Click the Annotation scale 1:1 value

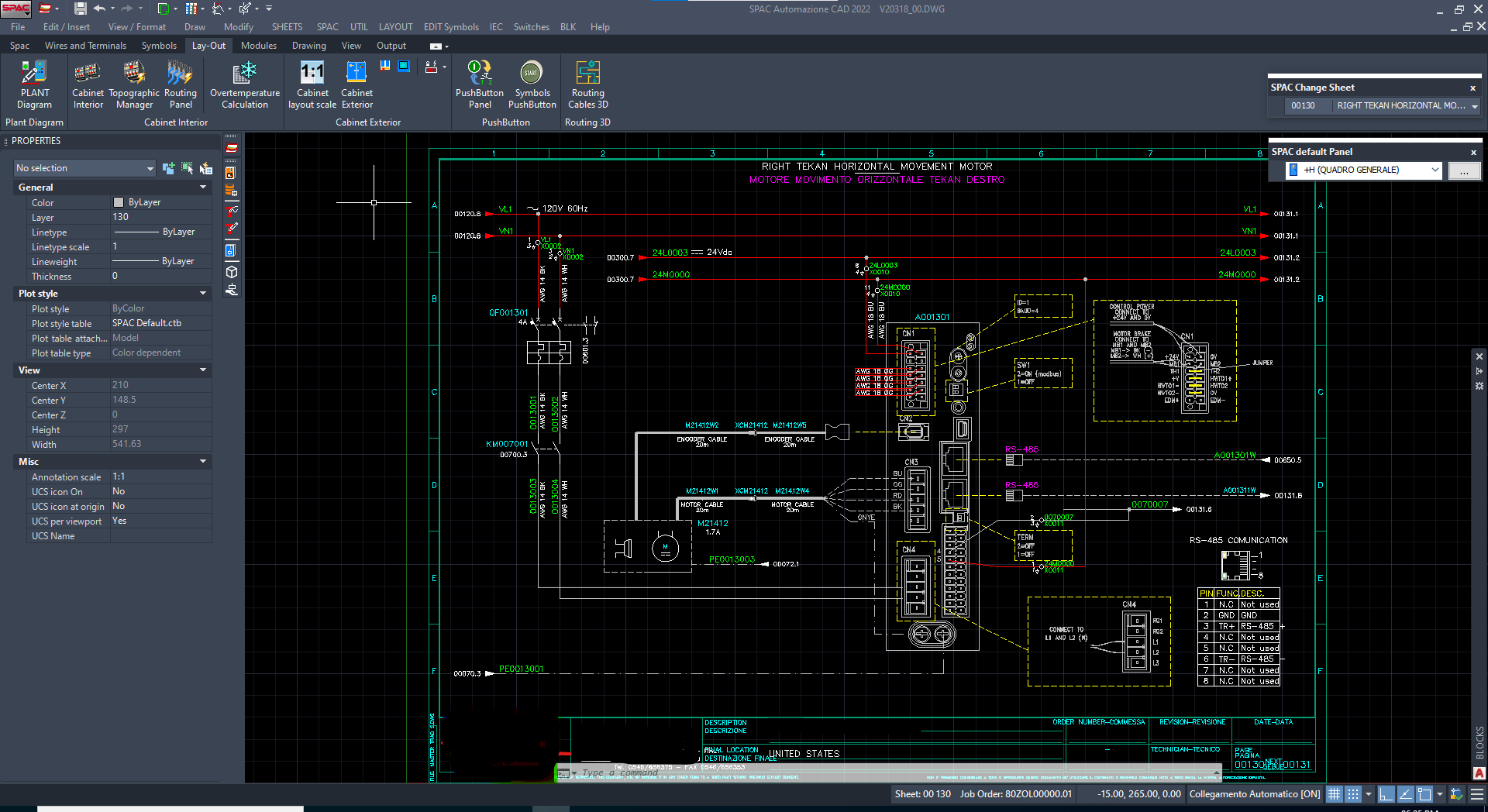pos(161,477)
